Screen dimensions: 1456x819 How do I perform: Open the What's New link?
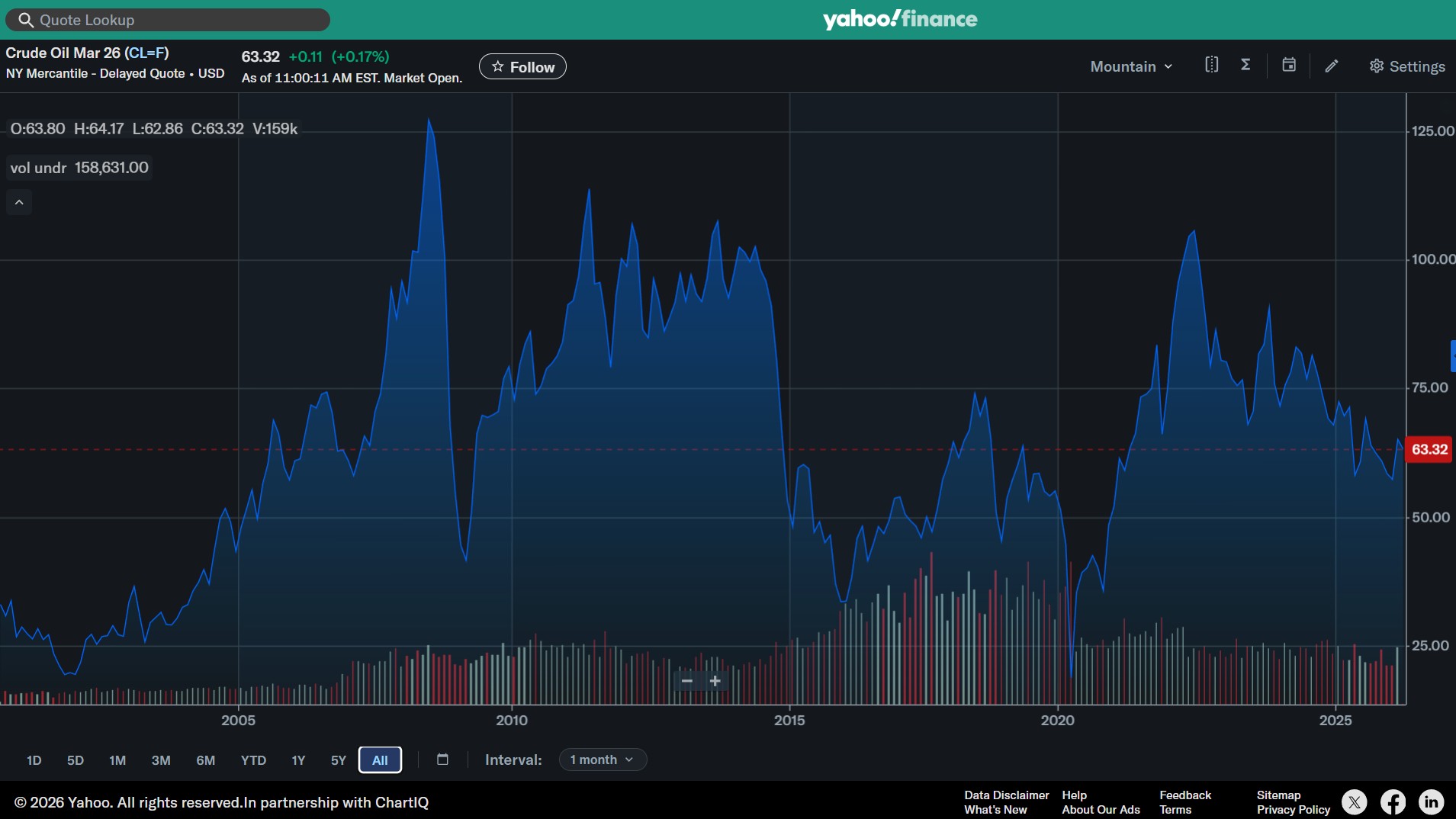click(995, 810)
